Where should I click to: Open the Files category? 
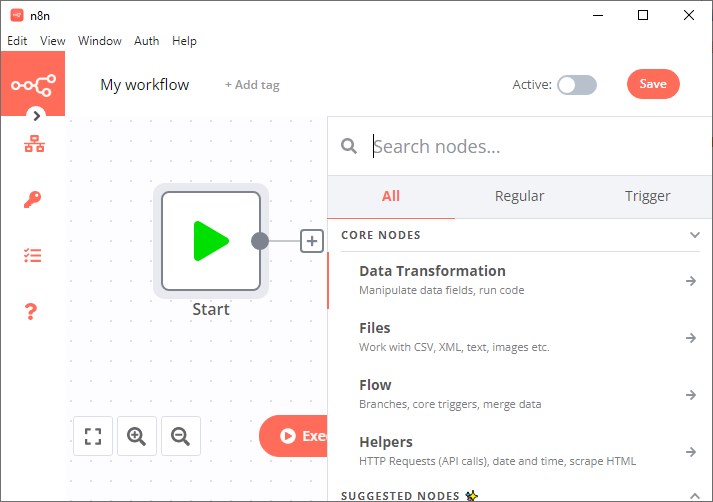pos(519,337)
